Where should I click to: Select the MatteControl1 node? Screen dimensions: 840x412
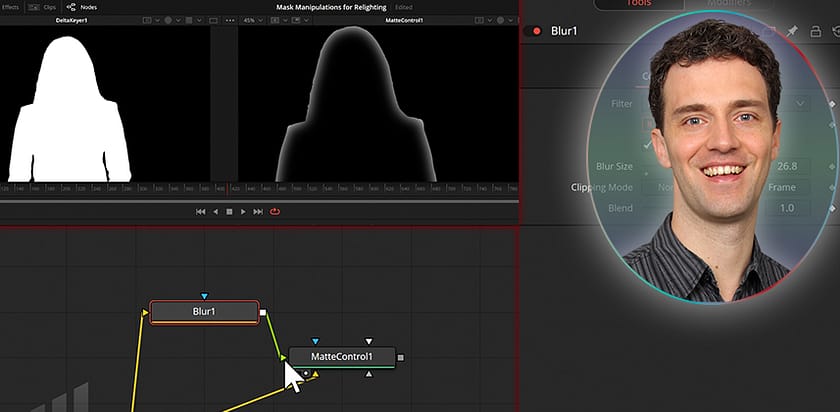(342, 357)
